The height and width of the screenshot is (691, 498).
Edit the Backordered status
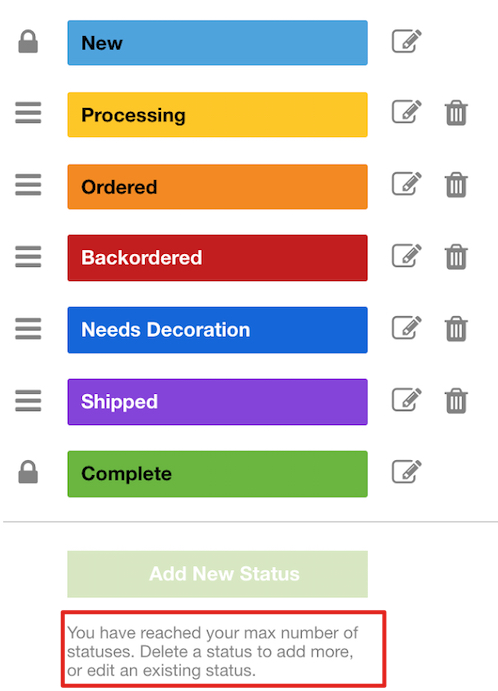tap(406, 255)
